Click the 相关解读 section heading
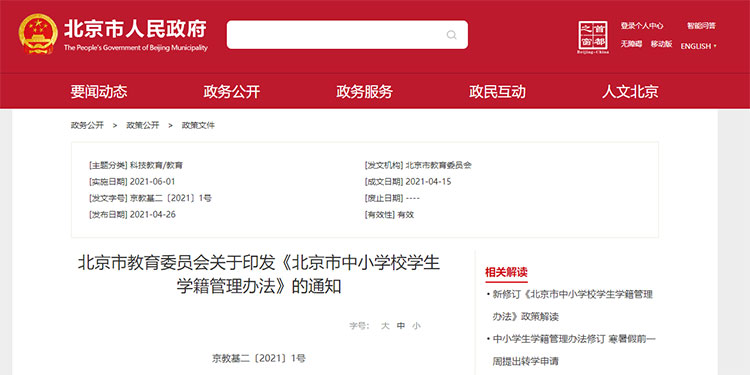750x375 pixels. (506, 273)
